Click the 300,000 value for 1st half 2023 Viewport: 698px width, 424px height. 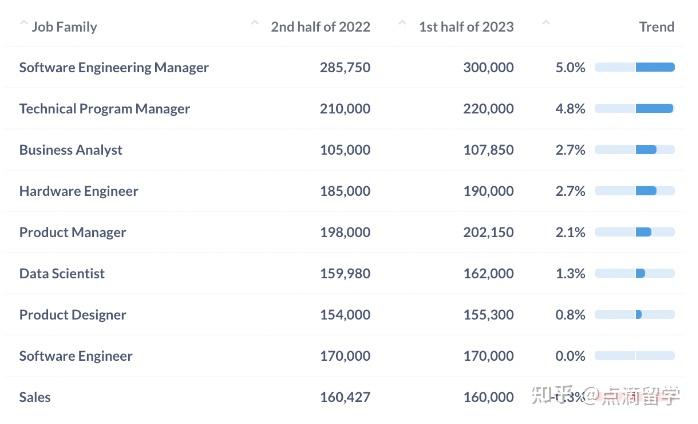[488, 67]
